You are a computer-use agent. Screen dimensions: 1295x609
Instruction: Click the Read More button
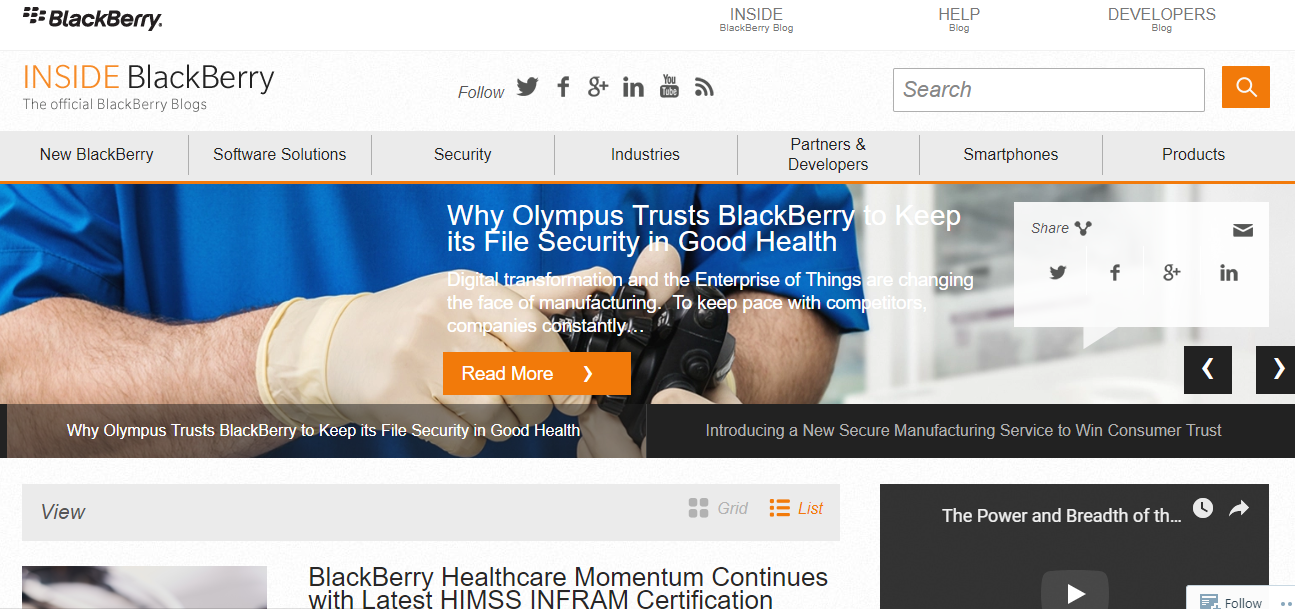coord(537,373)
